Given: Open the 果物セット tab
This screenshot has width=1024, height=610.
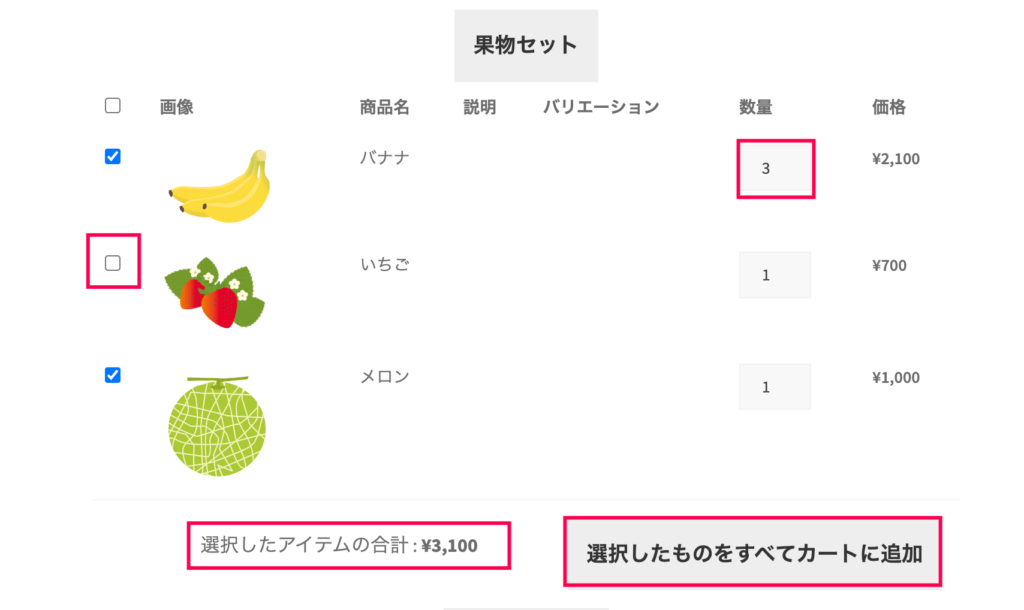Looking at the screenshot, I should (526, 46).
